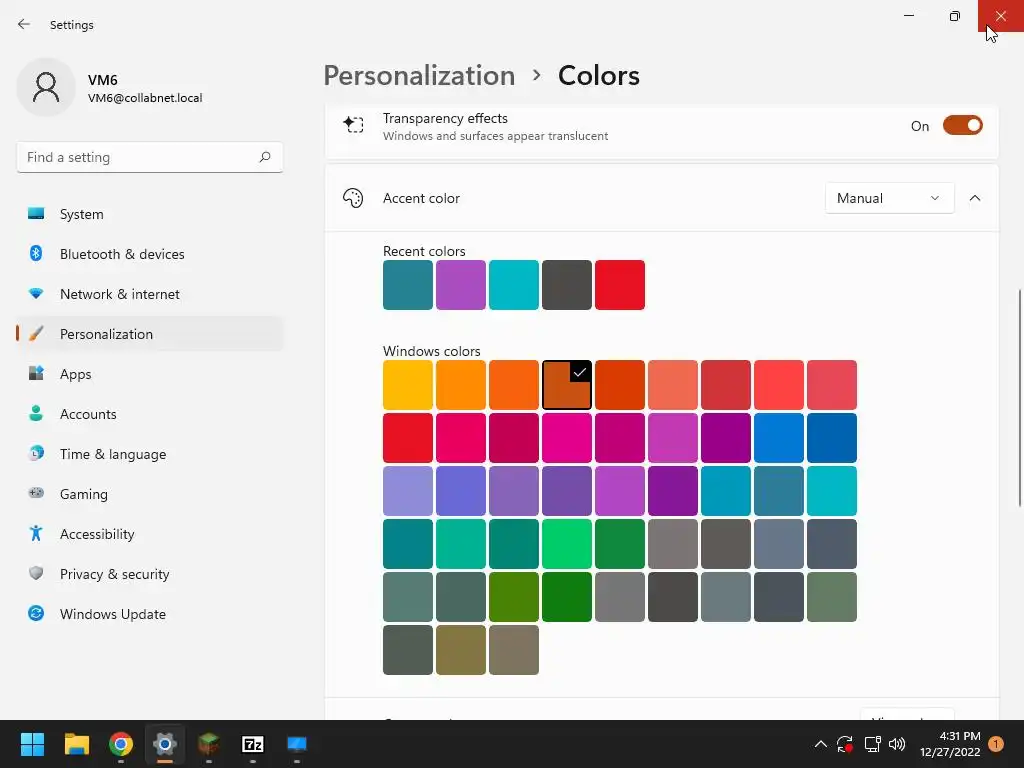Click the Windows Update sync icon
This screenshot has height=768, width=1024.
click(36, 613)
